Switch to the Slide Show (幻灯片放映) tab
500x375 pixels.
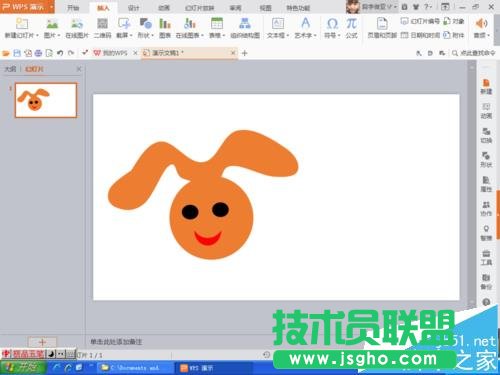199,8
